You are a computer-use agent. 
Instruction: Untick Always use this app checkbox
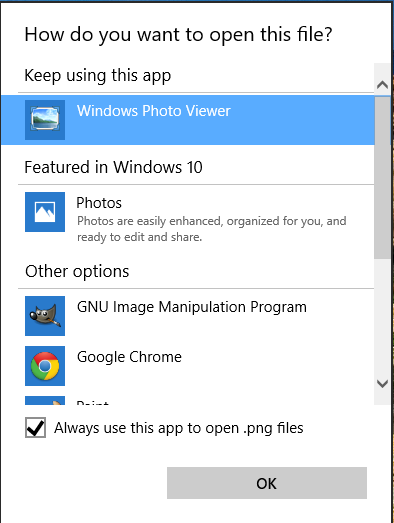35,428
